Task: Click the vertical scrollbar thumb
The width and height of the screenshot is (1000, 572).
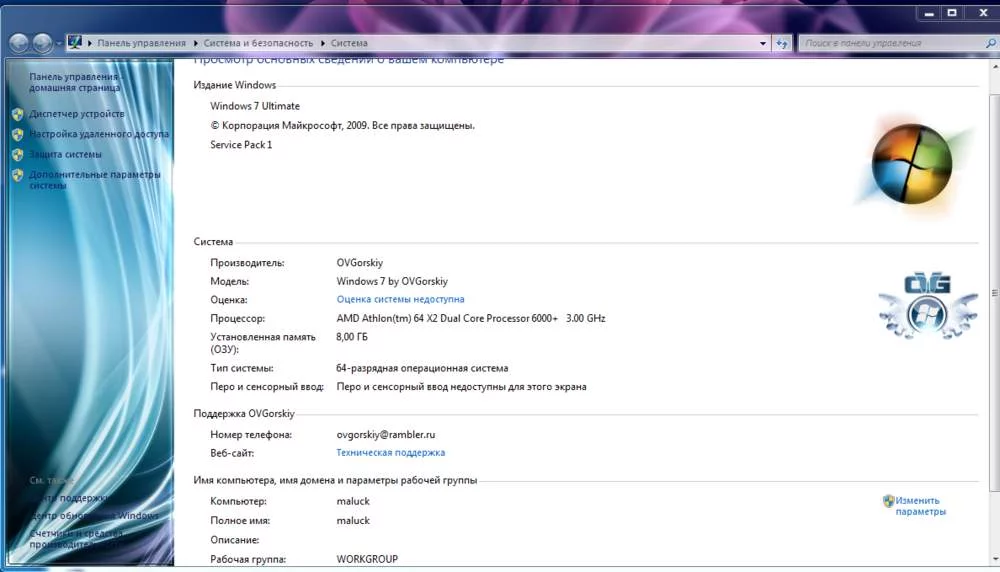Action: [x=994, y=292]
